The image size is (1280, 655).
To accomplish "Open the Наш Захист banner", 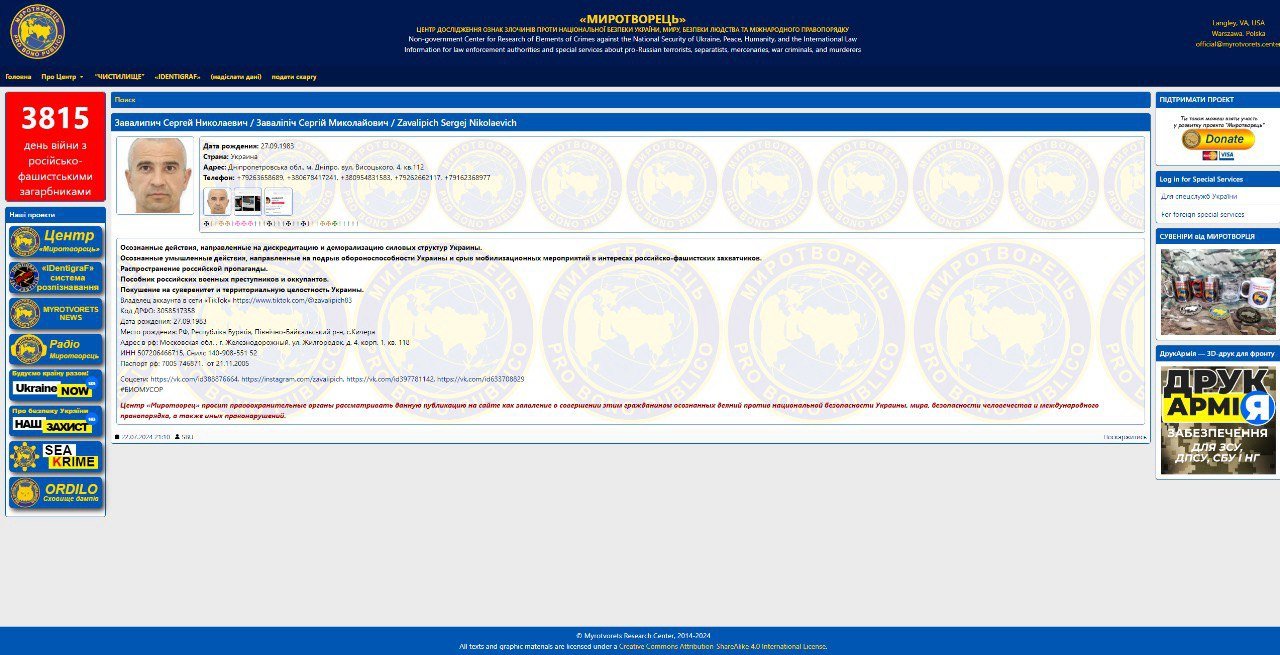I will click(x=56, y=421).
